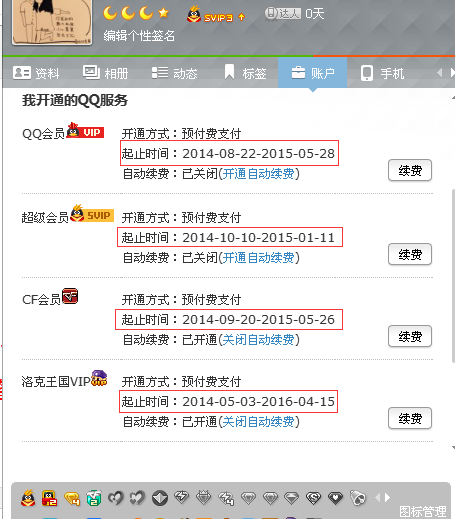
Task: Click the red penguin icon in bottom icon bar
Action: pos(28,498)
